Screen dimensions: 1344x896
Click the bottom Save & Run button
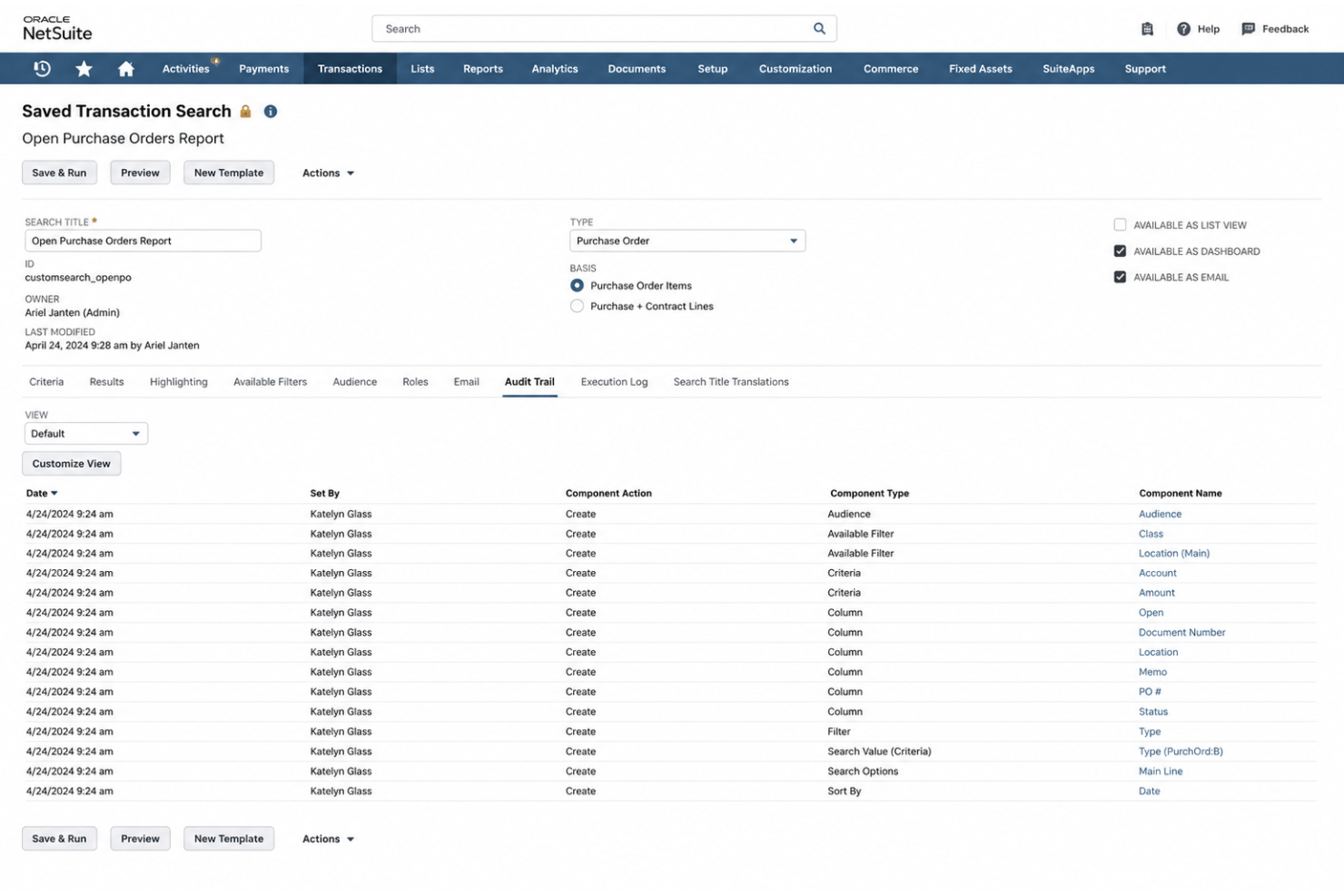click(59, 839)
